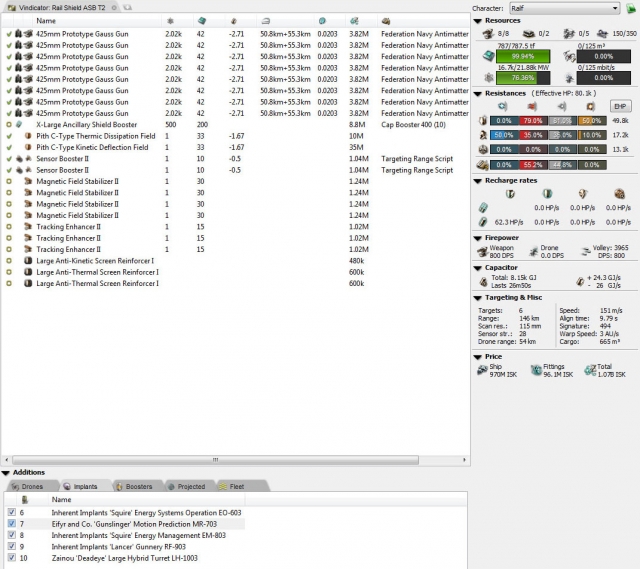Select the X-Large Ancillary Shield Booster row
Image resolution: width=640 pixels, height=569 pixels.
click(x=87, y=124)
